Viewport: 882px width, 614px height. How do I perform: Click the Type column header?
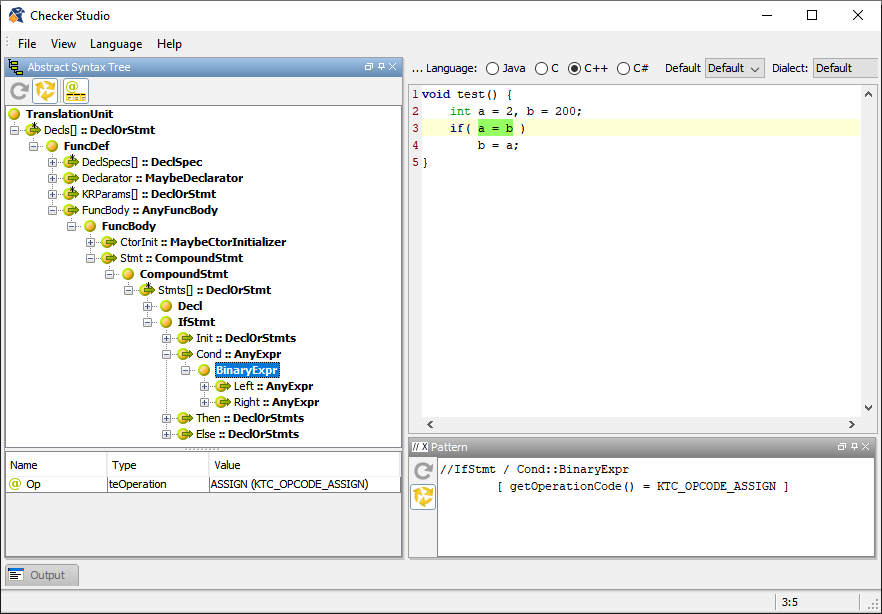158,465
